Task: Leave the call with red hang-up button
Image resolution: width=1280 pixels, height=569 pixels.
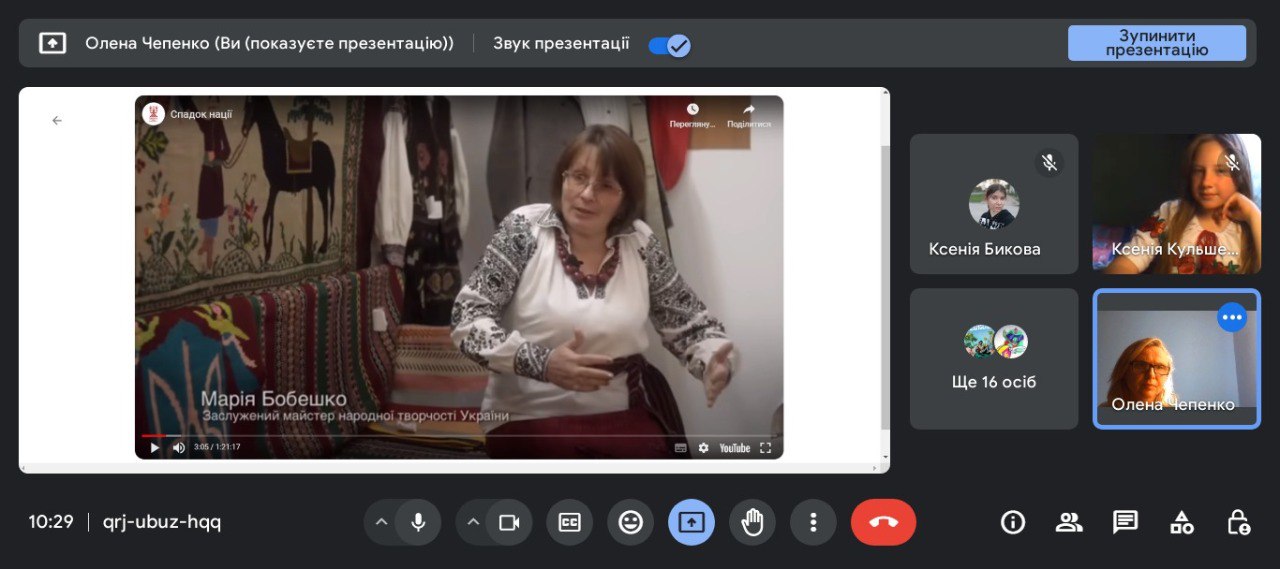Action: pyautogui.click(x=883, y=522)
